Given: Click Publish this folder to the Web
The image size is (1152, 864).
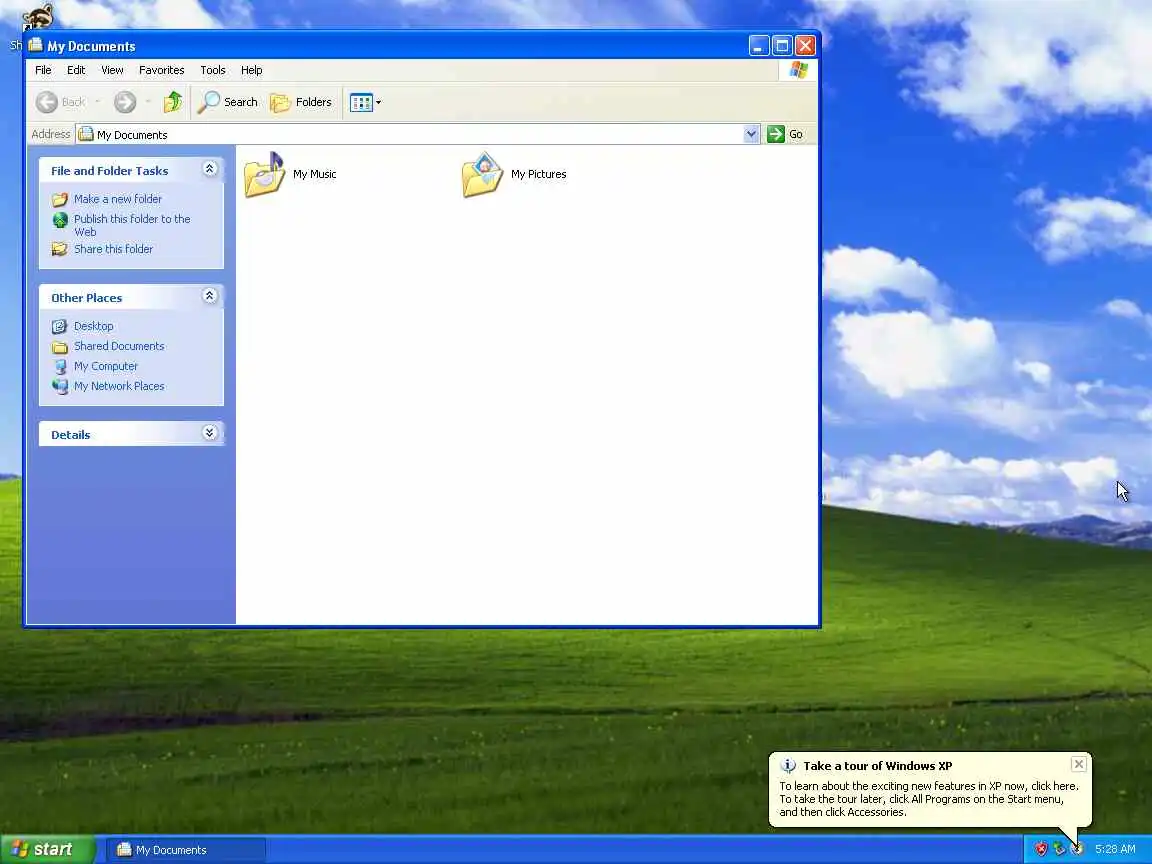Looking at the screenshot, I should [x=132, y=226].
